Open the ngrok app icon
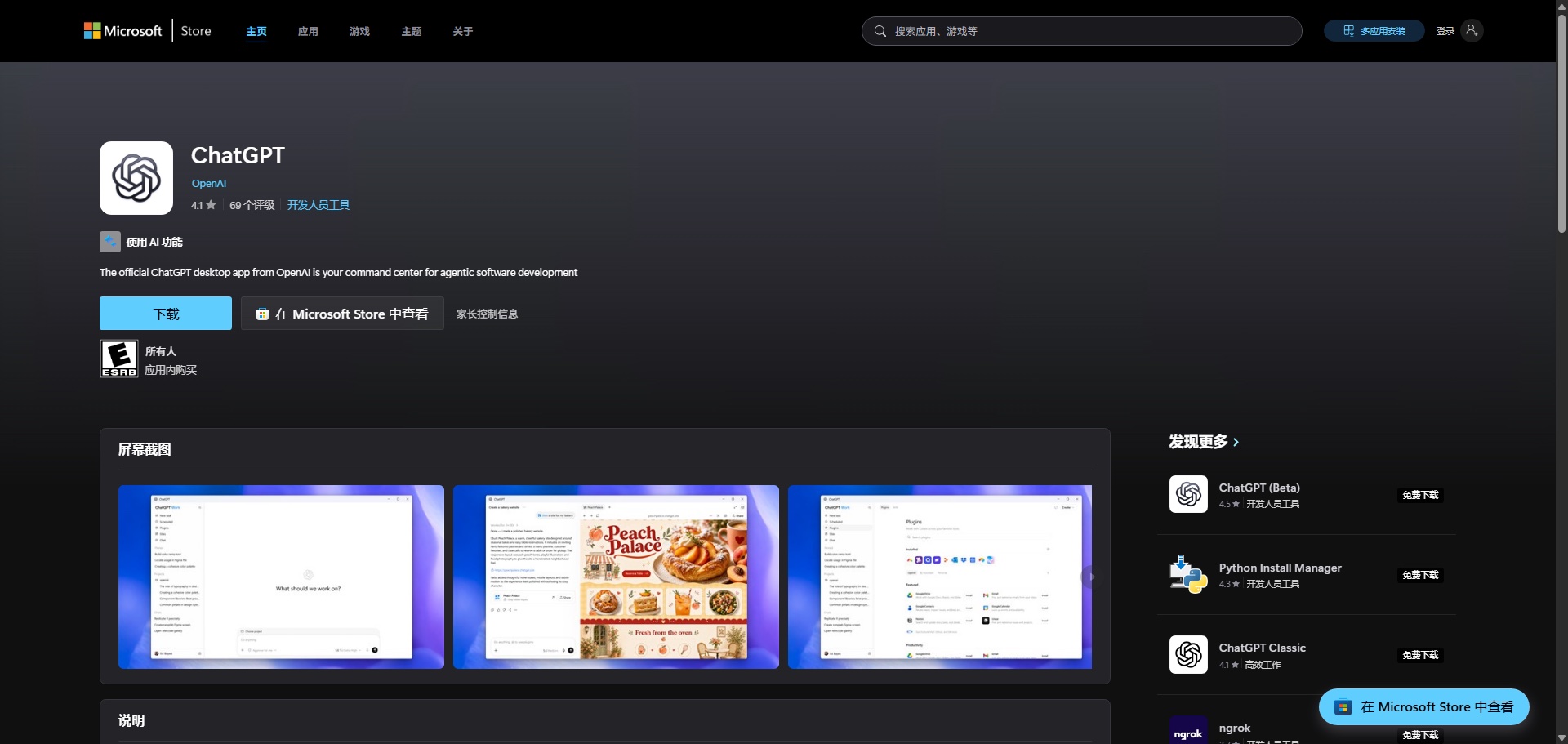 [x=1188, y=730]
